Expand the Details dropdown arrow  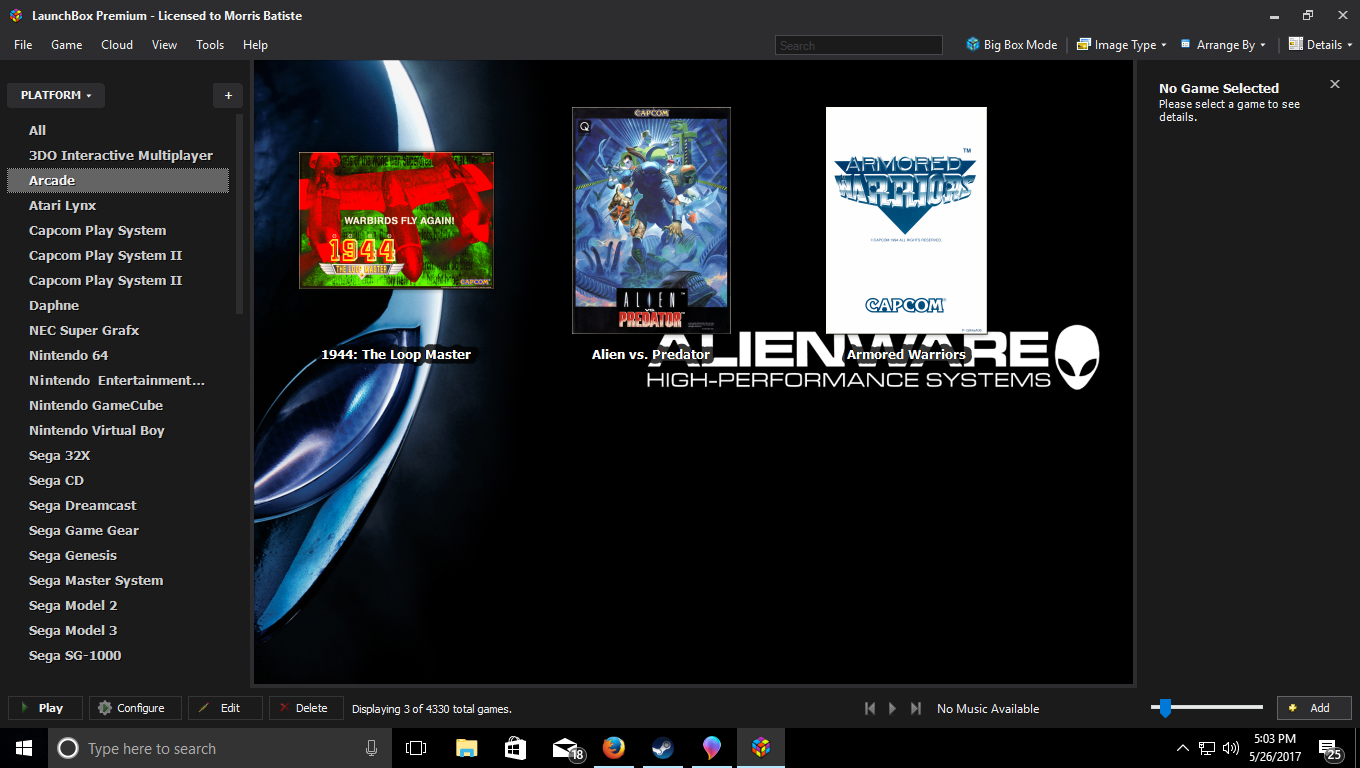click(1349, 45)
